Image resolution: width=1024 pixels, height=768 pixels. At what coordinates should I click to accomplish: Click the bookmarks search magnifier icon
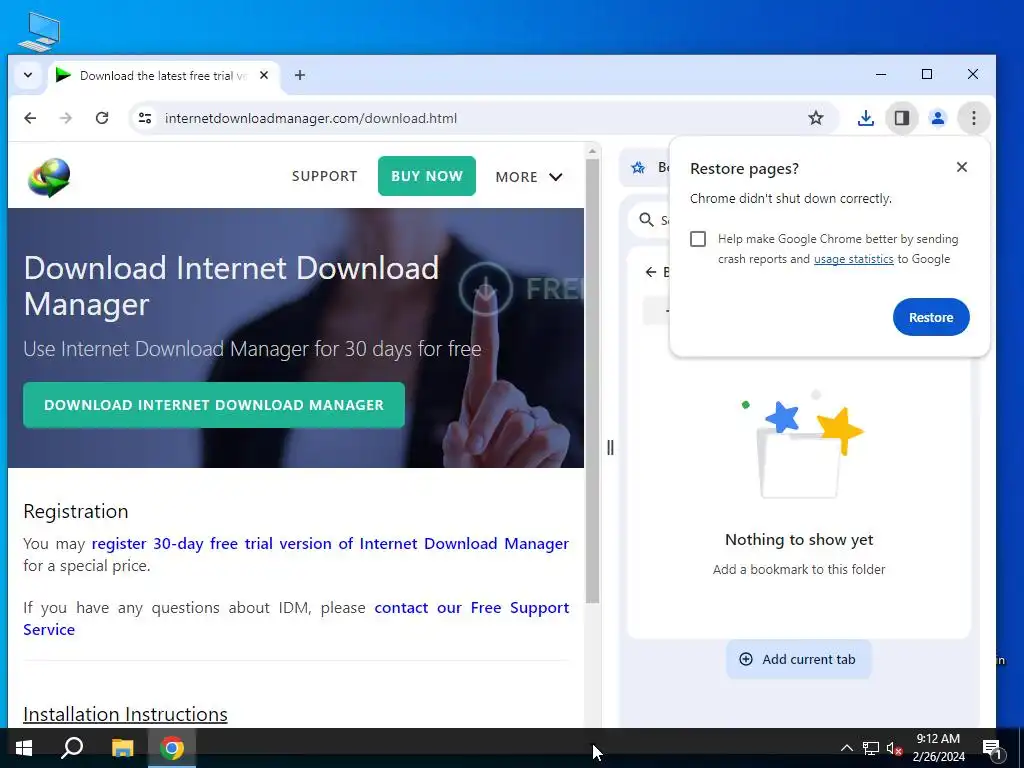point(647,220)
